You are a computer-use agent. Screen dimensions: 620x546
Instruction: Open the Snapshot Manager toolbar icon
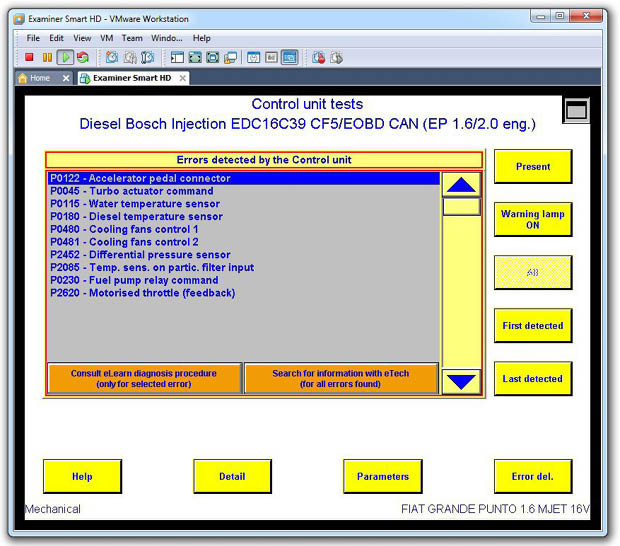(147, 58)
